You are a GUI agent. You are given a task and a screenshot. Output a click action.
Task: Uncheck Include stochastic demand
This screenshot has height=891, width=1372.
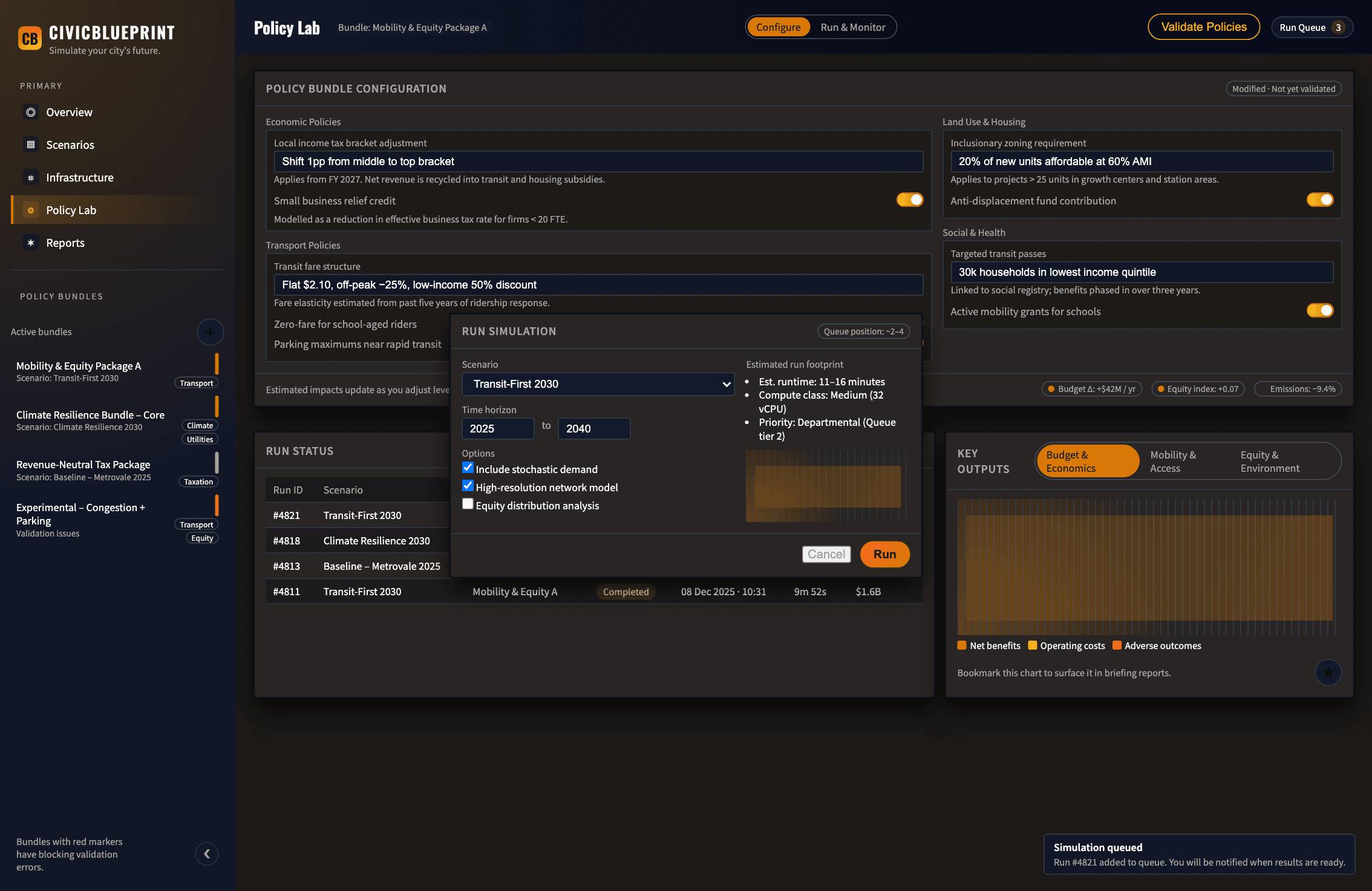[468, 468]
